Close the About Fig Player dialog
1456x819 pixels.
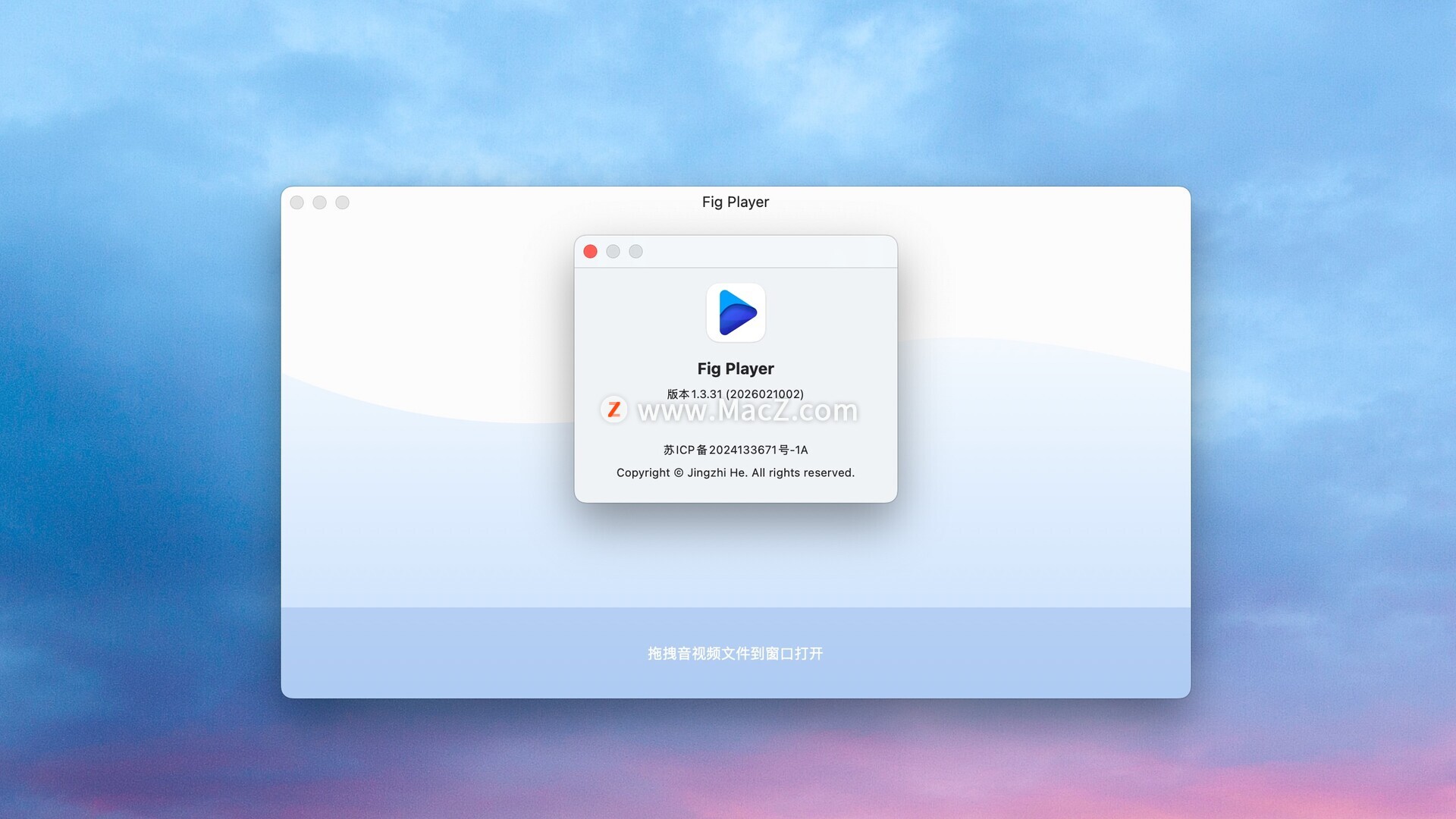pyautogui.click(x=590, y=251)
